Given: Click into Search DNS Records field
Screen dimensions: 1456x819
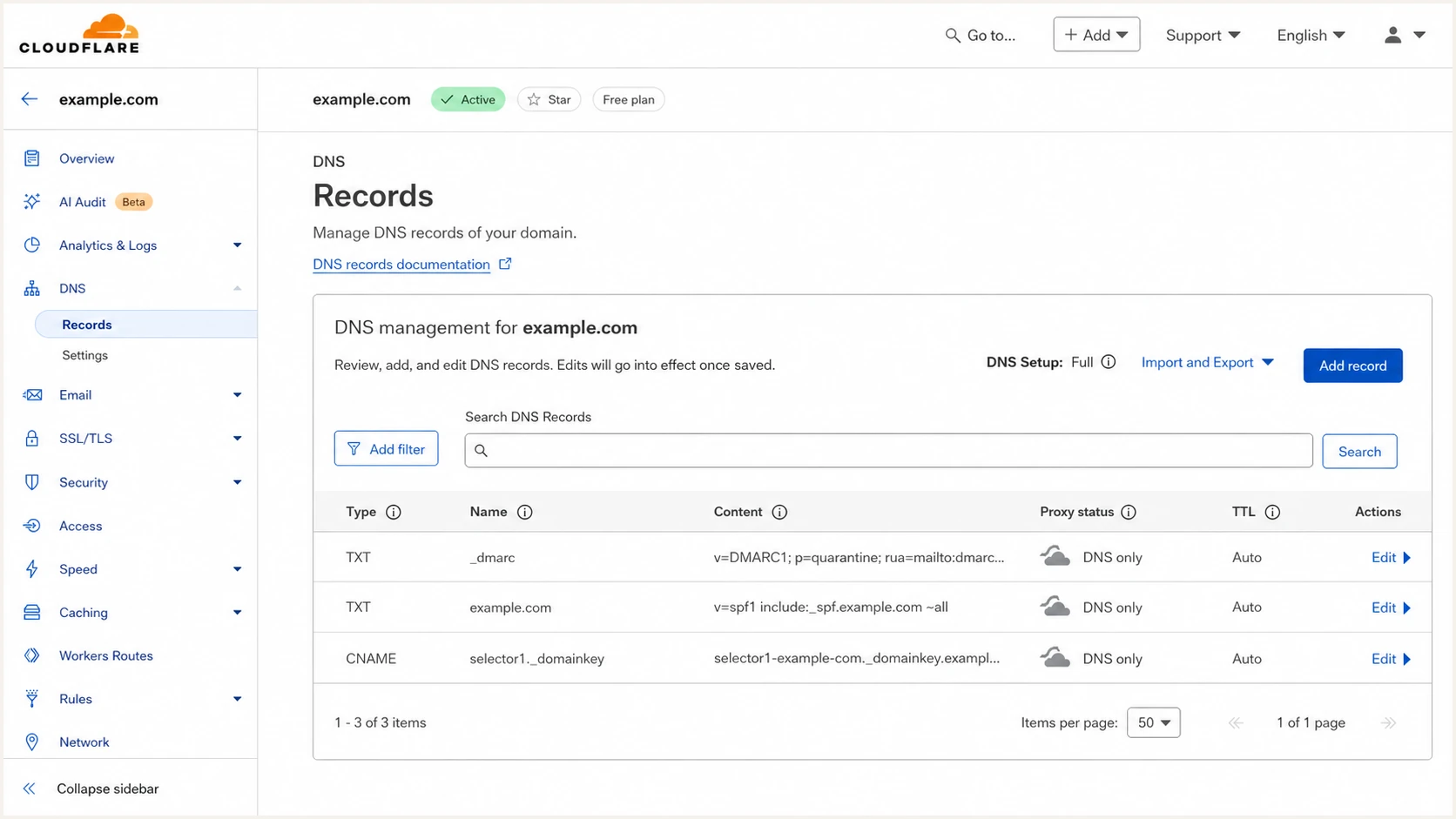Looking at the screenshot, I should pyautogui.click(x=888, y=451).
